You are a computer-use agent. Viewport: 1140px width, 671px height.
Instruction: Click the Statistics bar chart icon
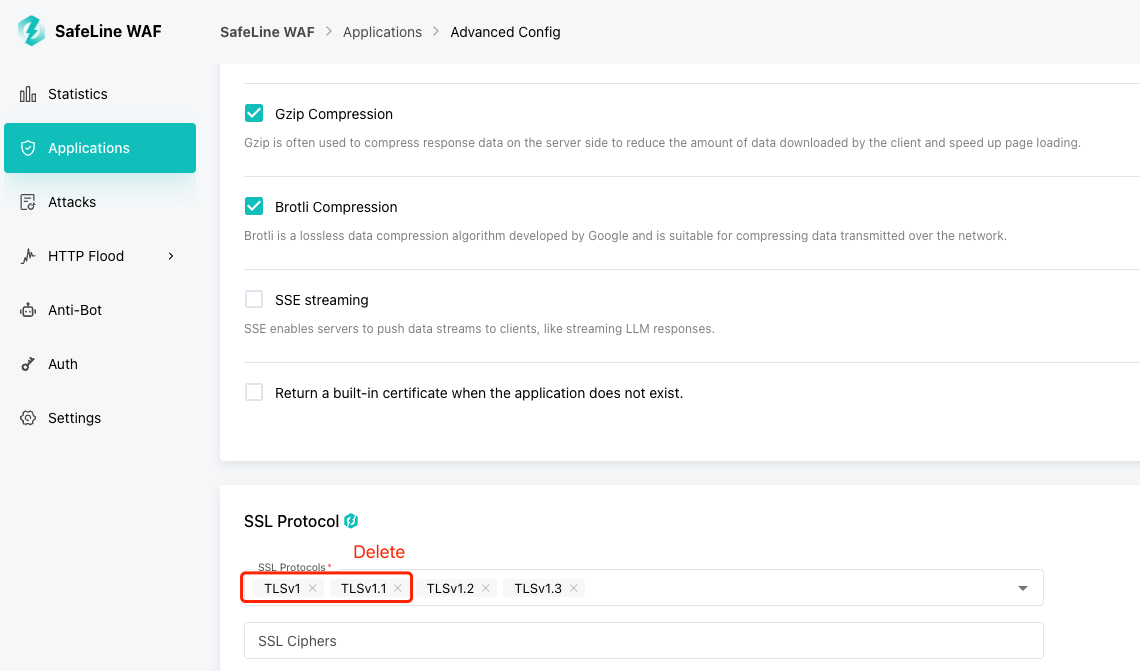pyautogui.click(x=28, y=95)
